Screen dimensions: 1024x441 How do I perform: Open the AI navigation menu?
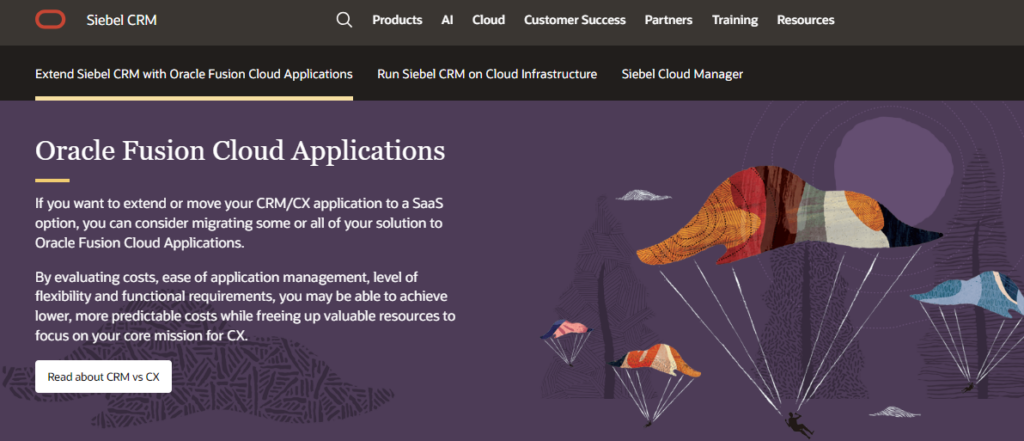[x=447, y=20]
